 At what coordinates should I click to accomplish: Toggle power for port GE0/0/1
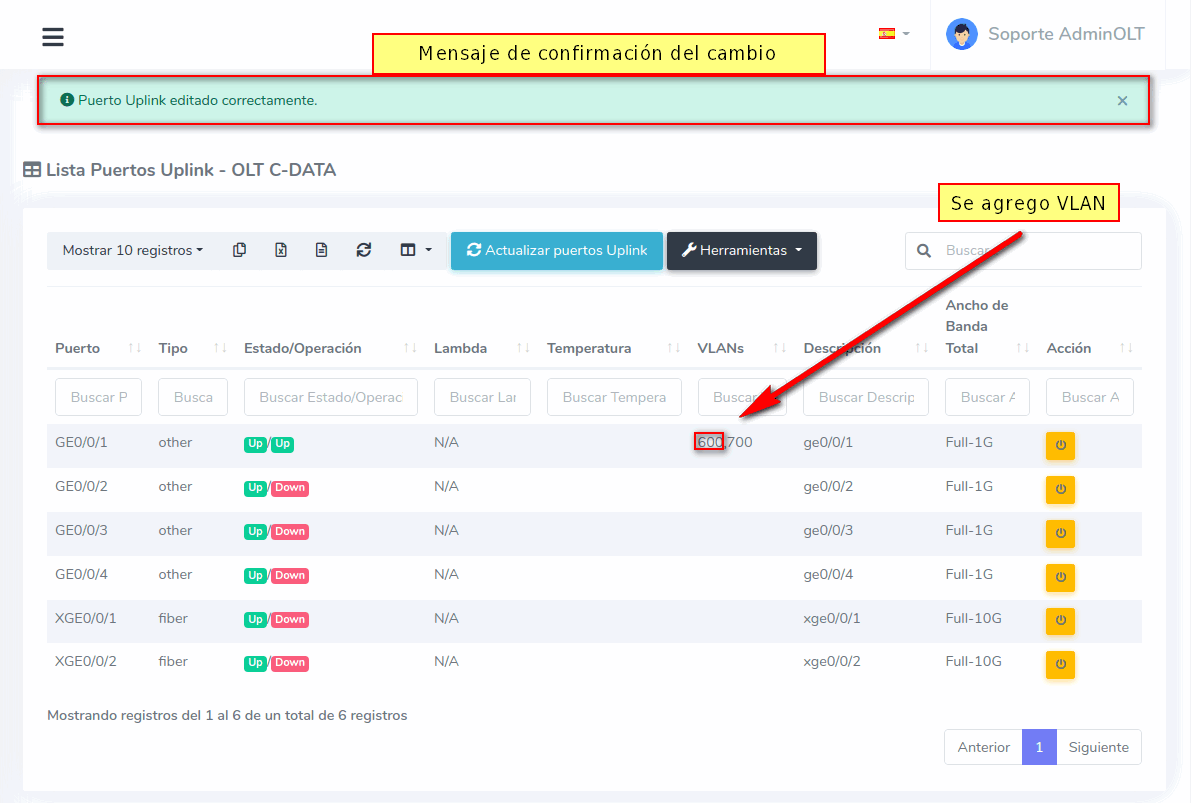[1060, 445]
